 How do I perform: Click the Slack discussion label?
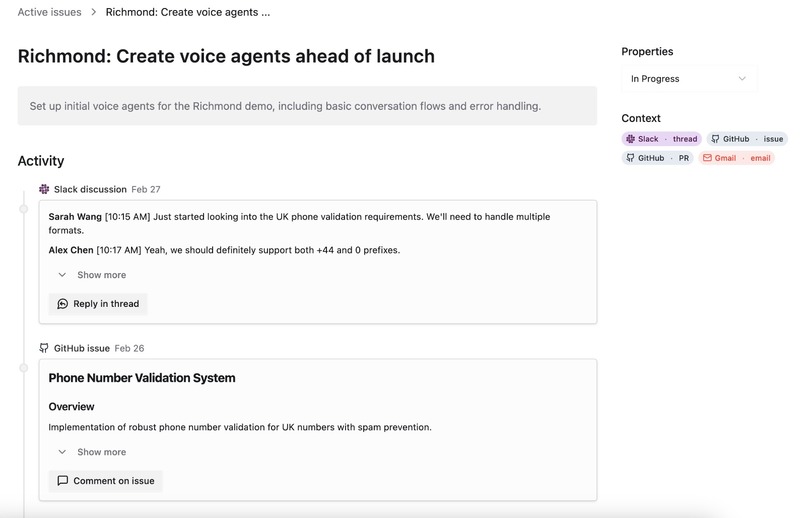pyautogui.click(x=90, y=189)
